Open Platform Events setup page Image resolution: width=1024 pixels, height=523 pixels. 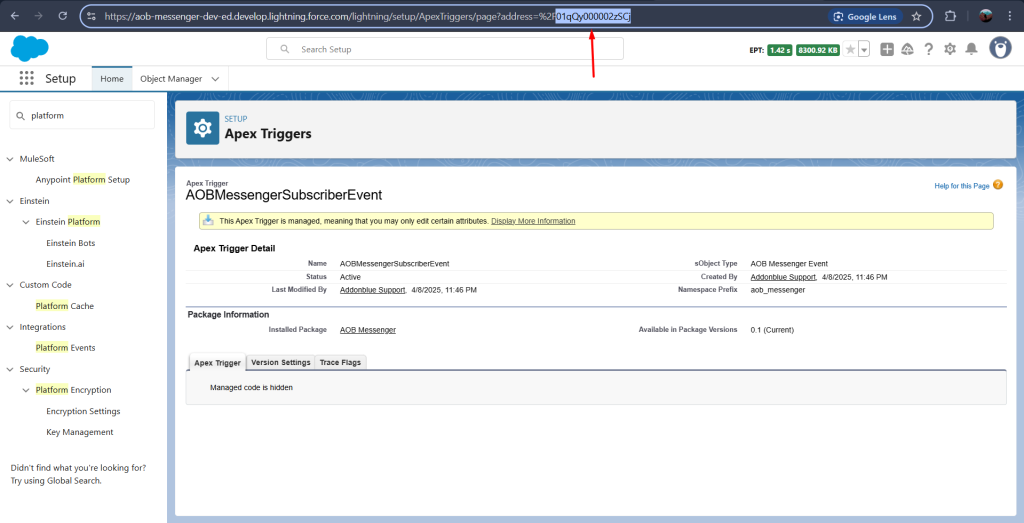66,348
